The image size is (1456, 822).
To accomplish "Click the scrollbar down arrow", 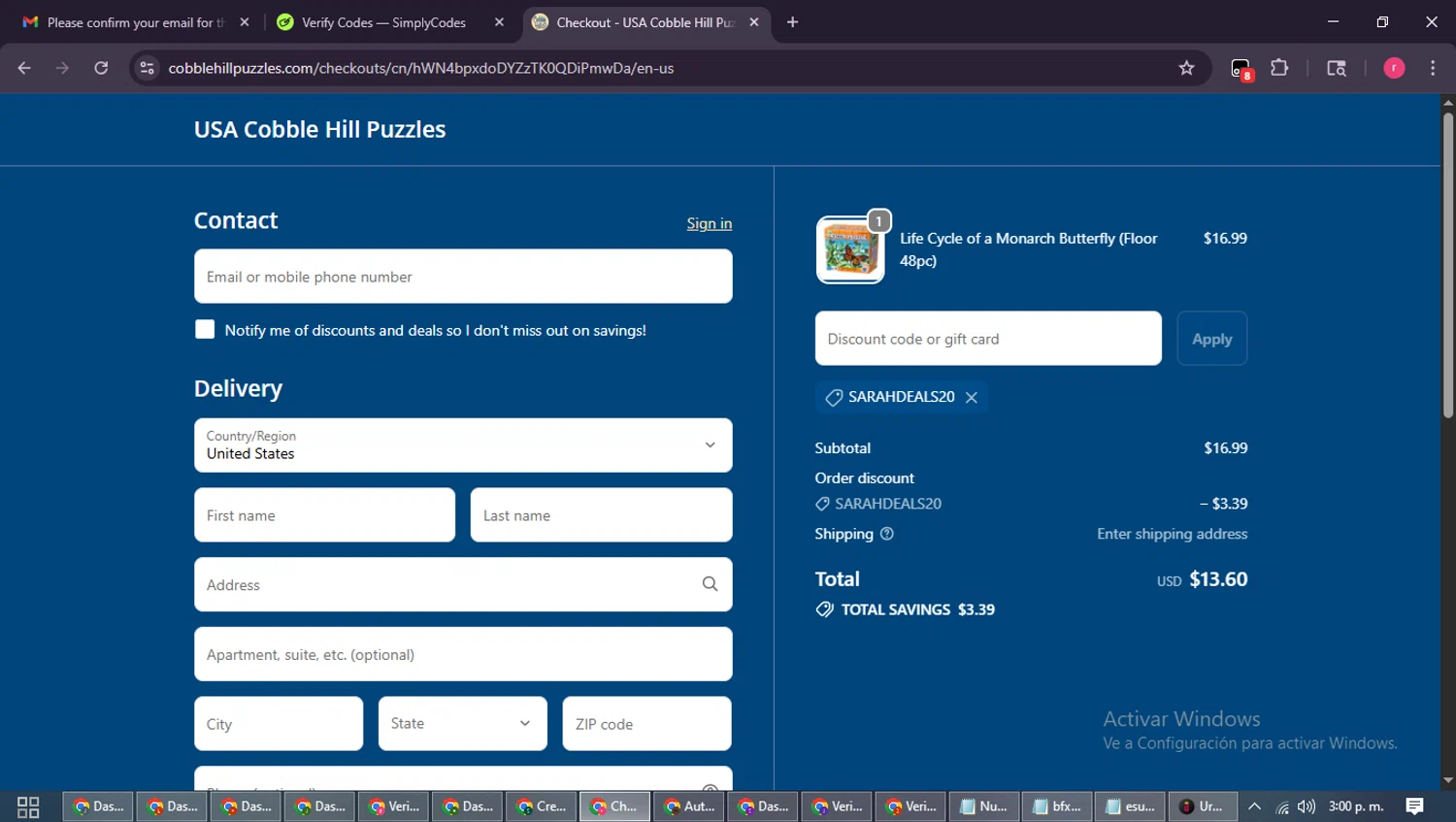I will (1447, 780).
